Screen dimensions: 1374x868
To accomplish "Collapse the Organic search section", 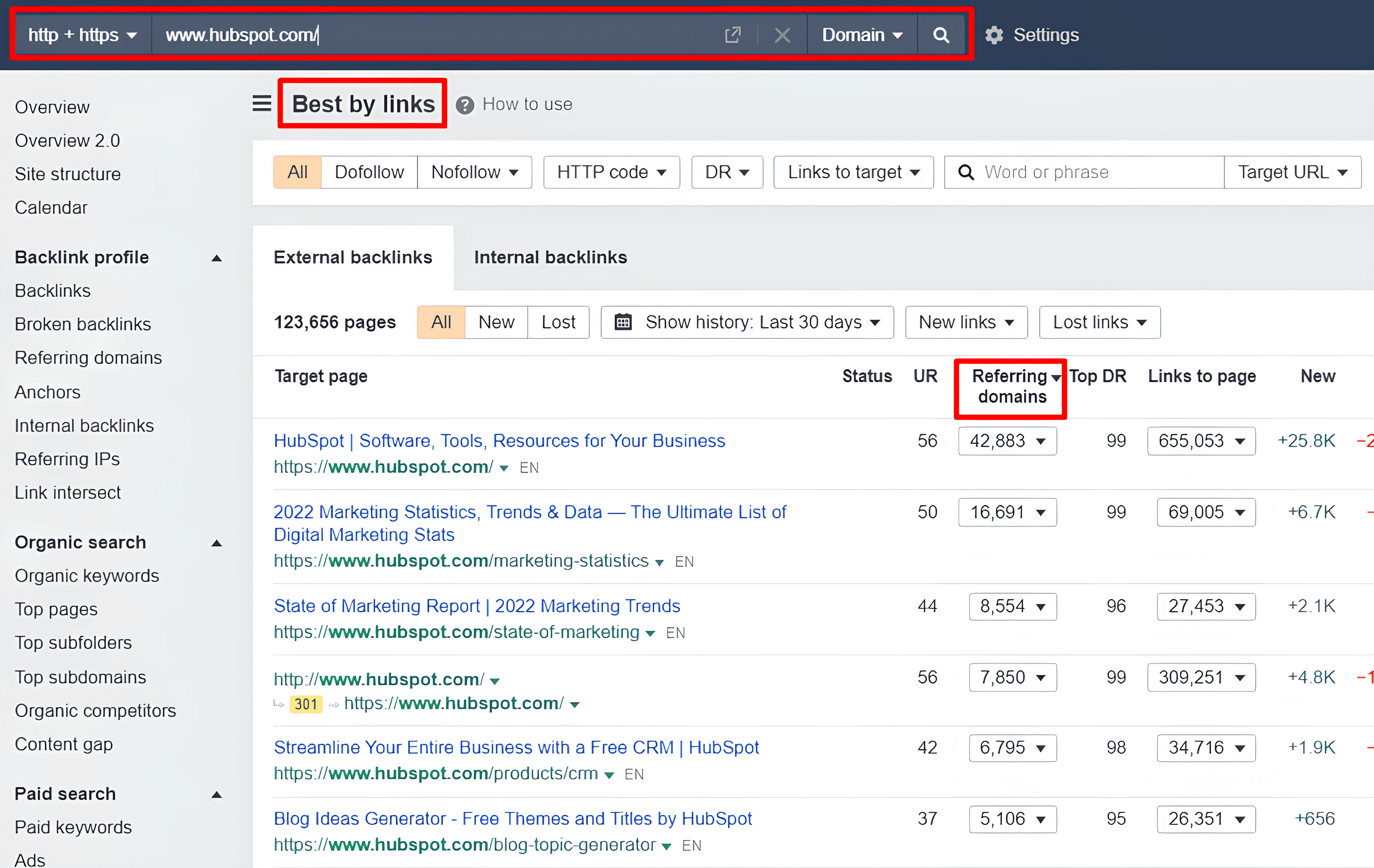I will (216, 543).
